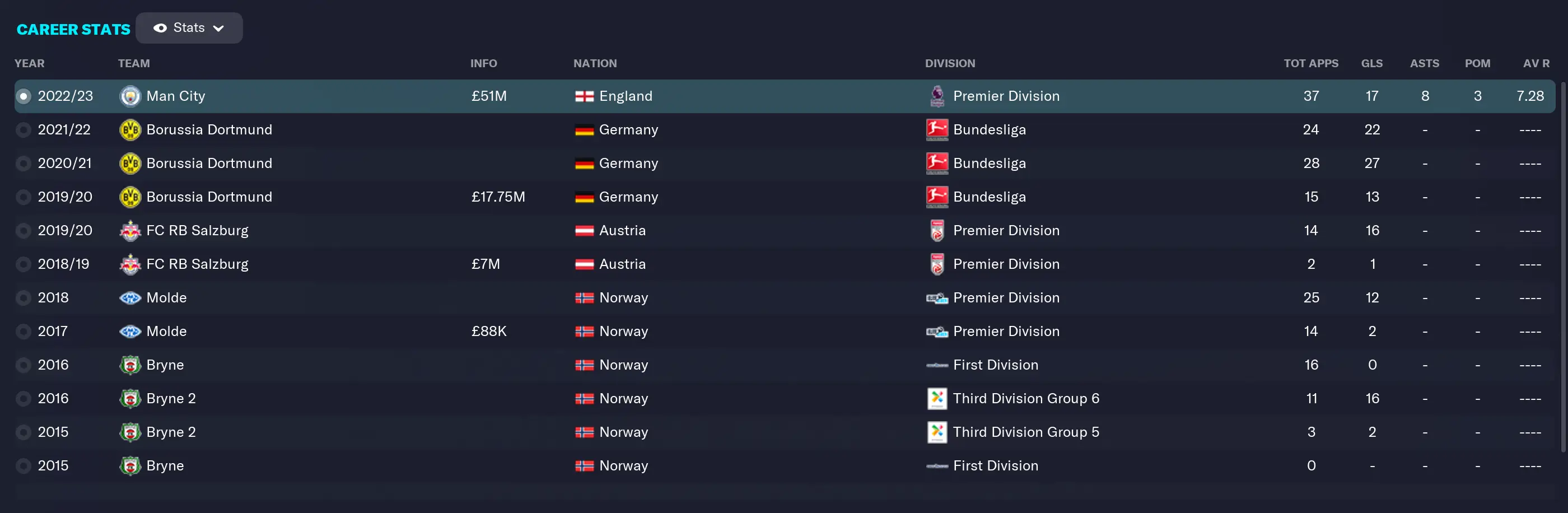Click the FC RB Salzburg badge in 2018/19 row
1568x513 pixels.
pos(130,264)
